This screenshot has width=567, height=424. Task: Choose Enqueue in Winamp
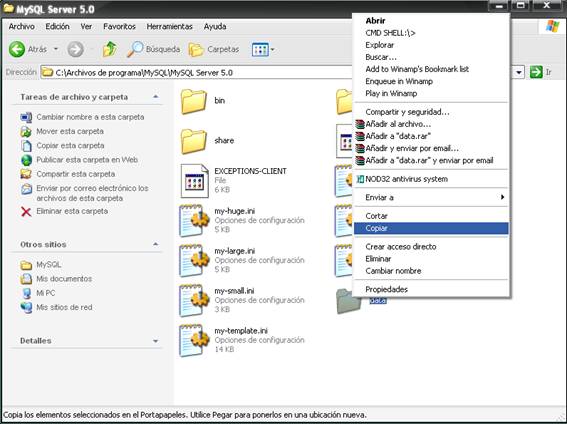pos(431,81)
